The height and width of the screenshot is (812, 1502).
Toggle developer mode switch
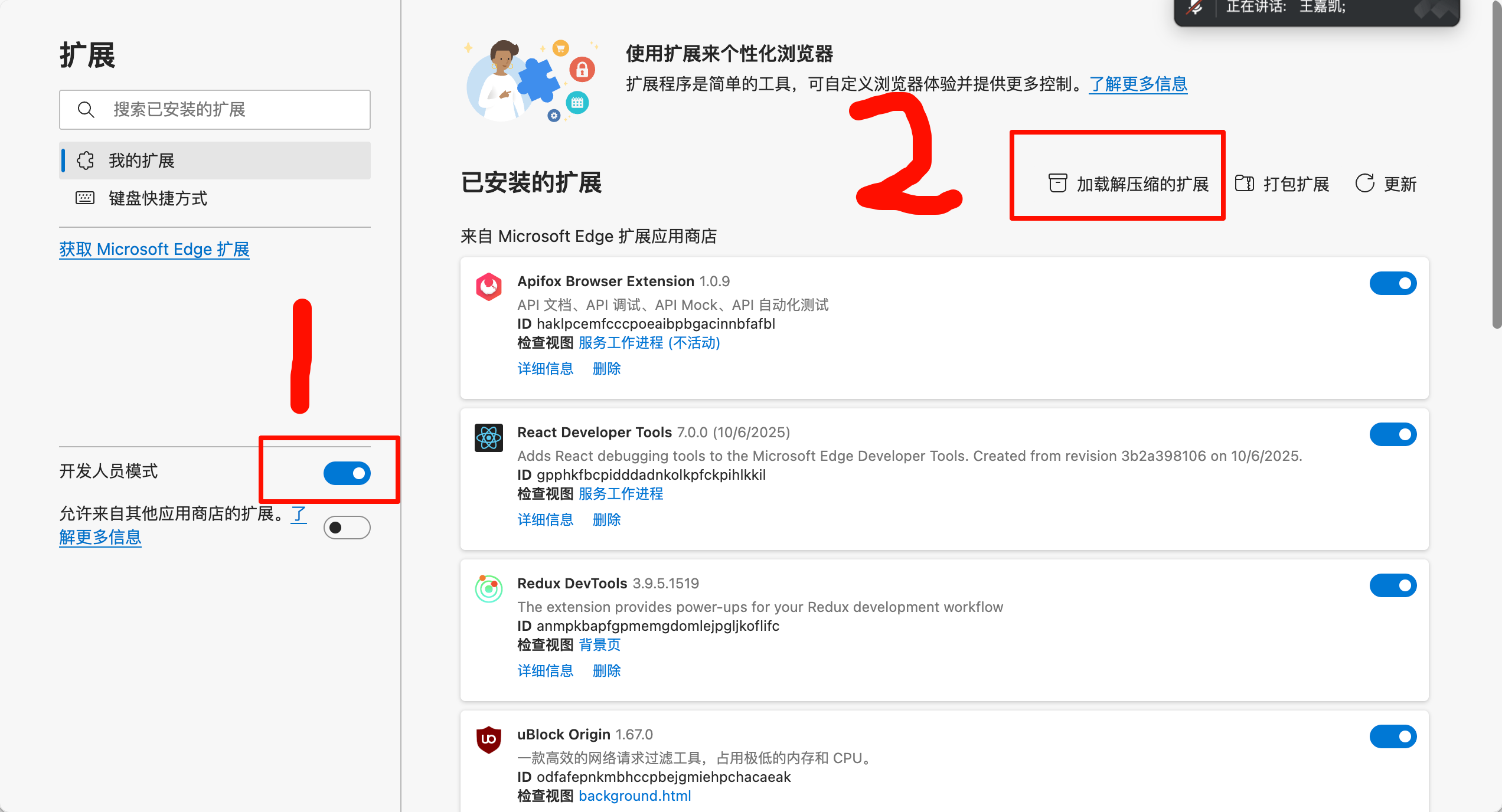click(x=347, y=473)
